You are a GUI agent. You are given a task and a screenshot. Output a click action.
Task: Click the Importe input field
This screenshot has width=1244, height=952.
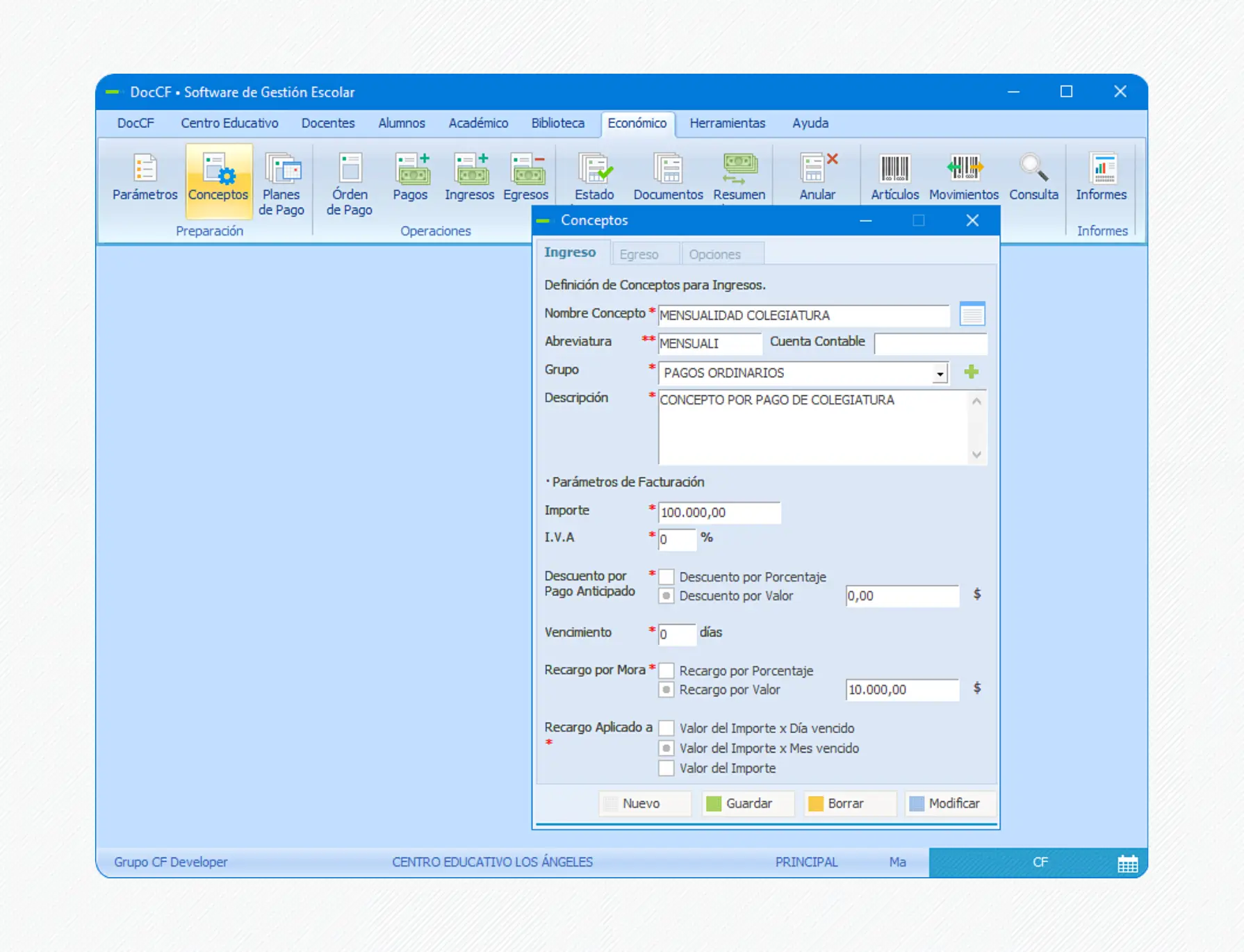tap(719, 513)
